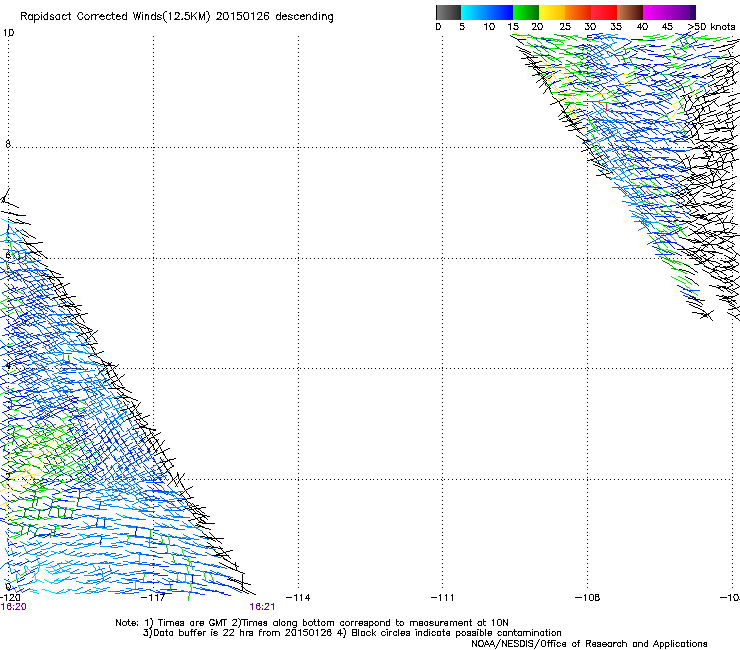Click the Rapidscat Corrected Winds title text

point(177,17)
